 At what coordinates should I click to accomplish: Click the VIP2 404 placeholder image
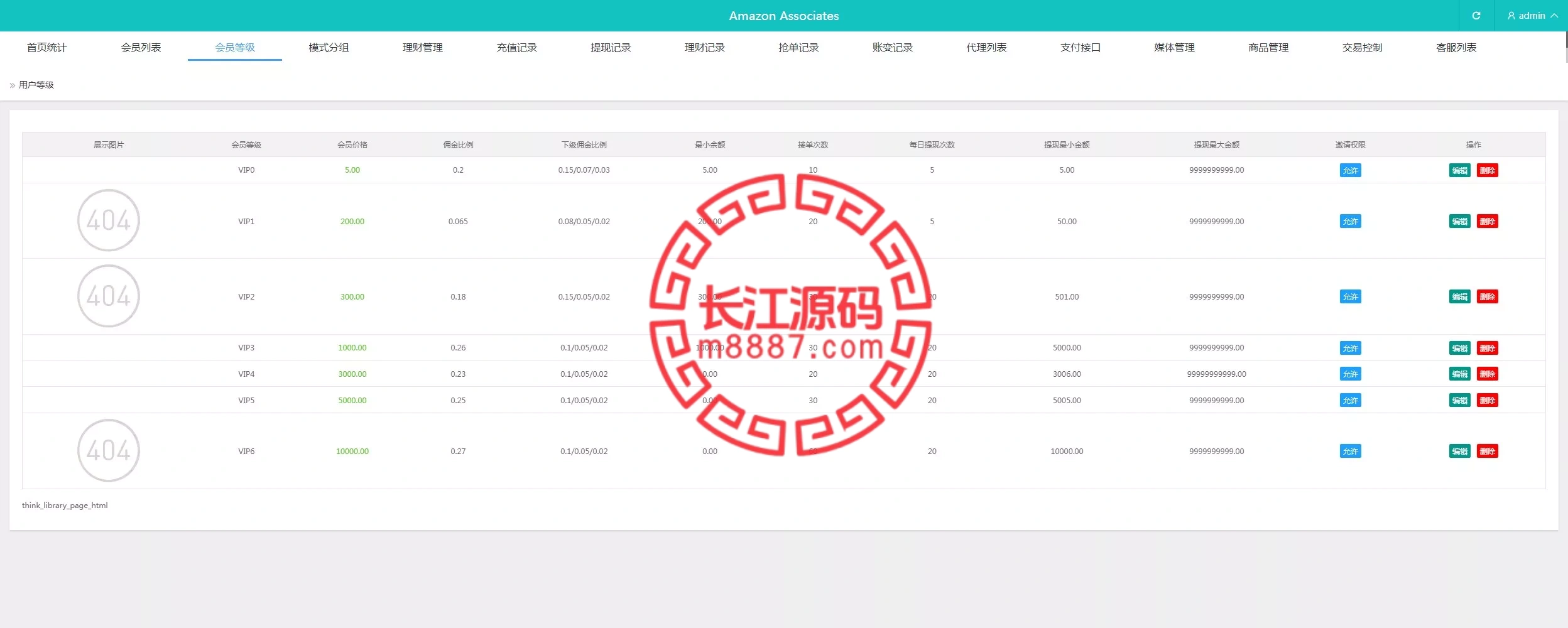109,296
